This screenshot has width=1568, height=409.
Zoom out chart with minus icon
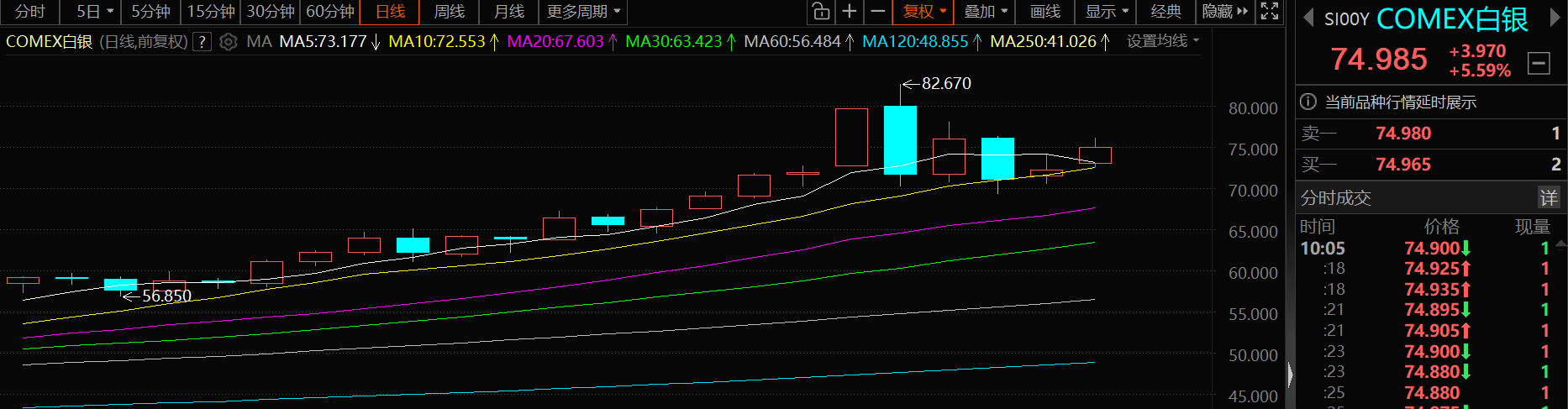click(x=878, y=12)
